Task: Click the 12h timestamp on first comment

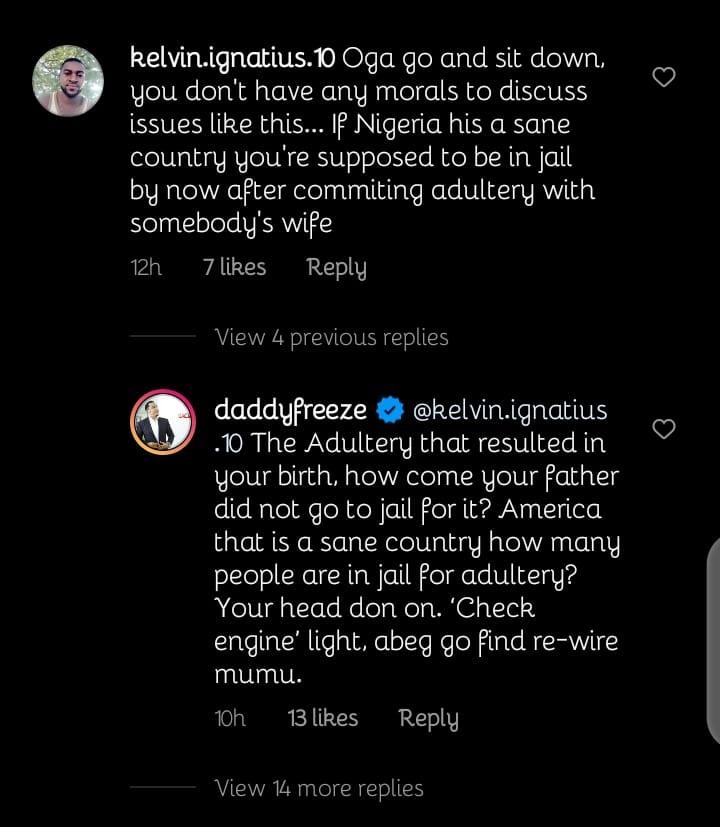Action: (x=146, y=267)
